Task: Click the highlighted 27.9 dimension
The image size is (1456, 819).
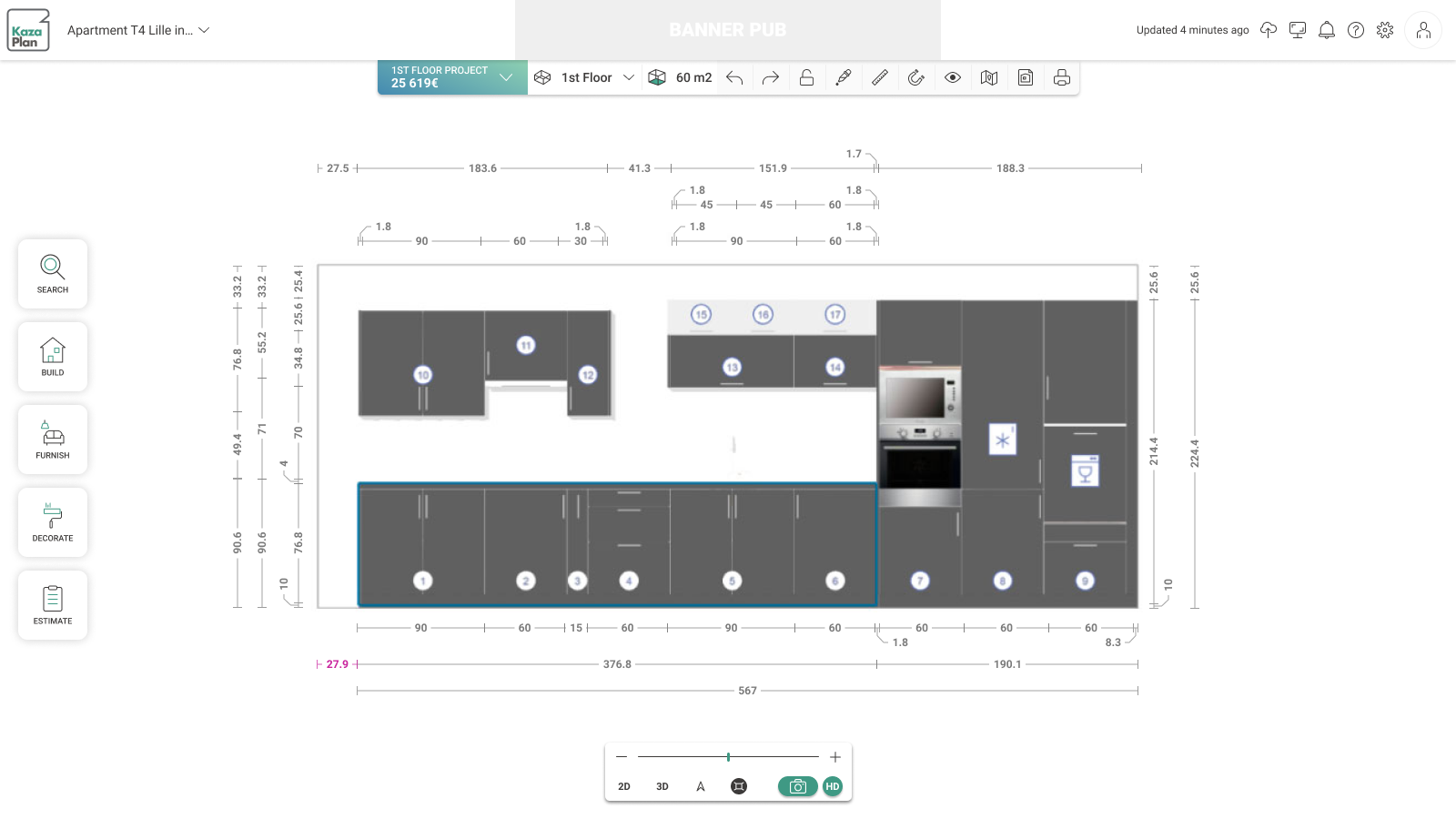Action: point(338,664)
